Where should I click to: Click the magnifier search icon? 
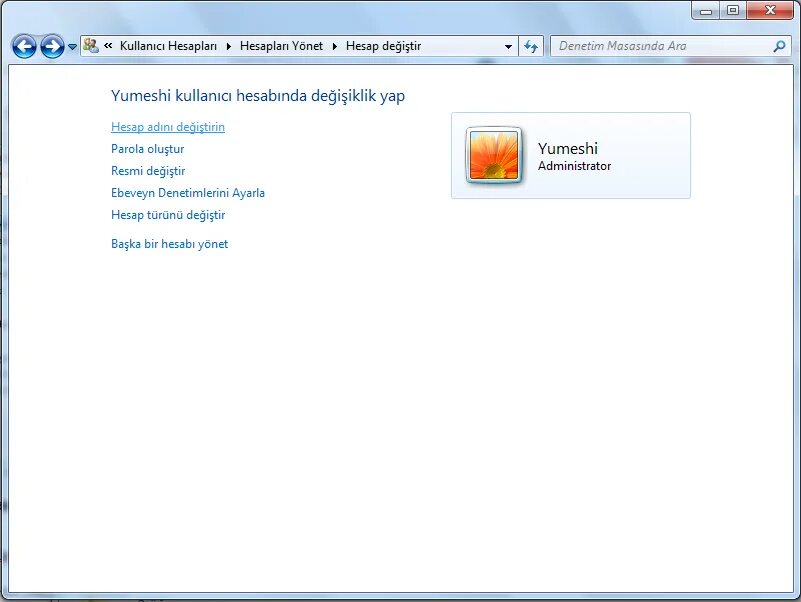(779, 46)
